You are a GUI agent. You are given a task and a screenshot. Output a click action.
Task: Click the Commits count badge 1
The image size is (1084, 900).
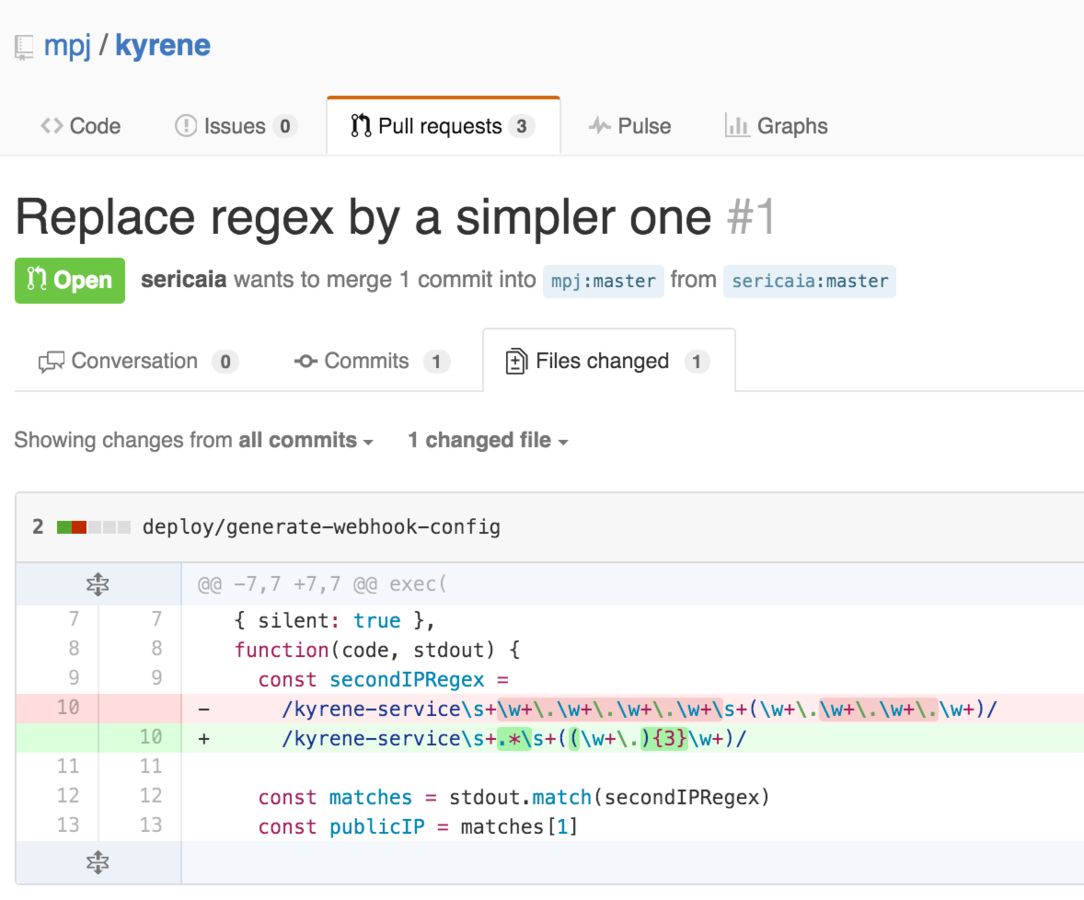[x=436, y=362]
